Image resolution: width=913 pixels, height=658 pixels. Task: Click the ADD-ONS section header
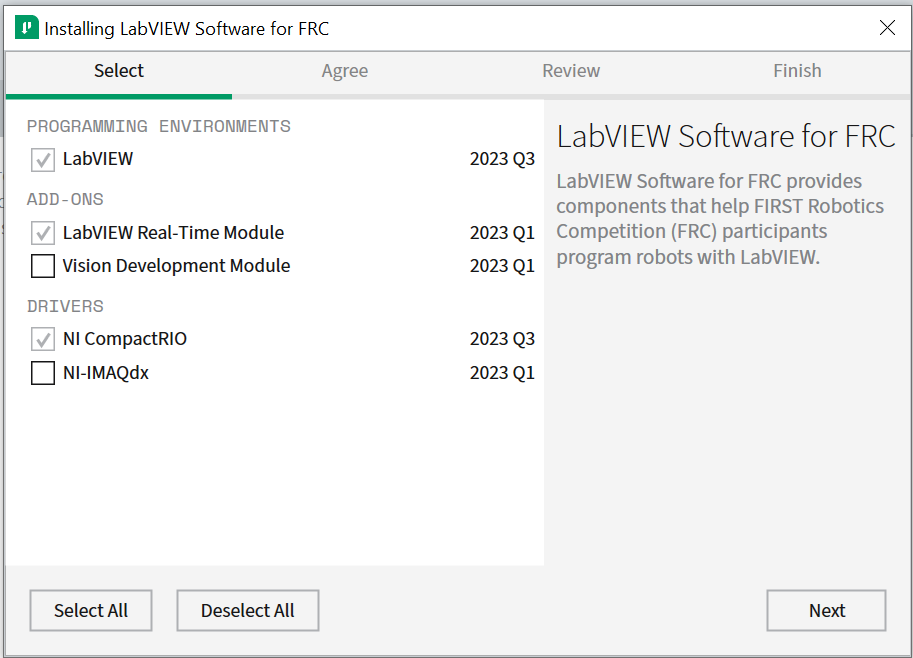[64, 199]
